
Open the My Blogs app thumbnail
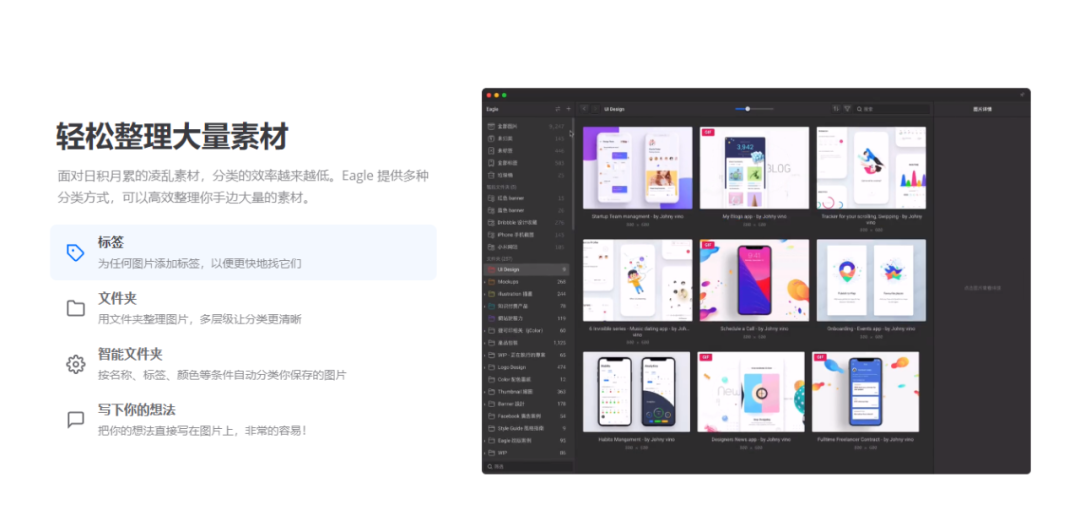pos(754,168)
